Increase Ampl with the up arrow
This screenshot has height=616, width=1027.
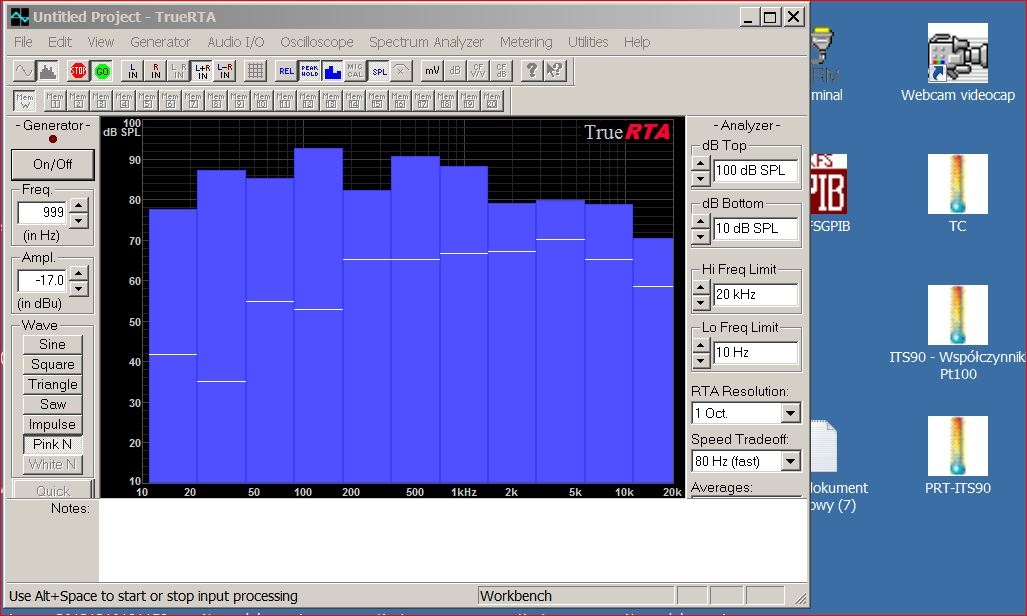pyautogui.click(x=79, y=273)
